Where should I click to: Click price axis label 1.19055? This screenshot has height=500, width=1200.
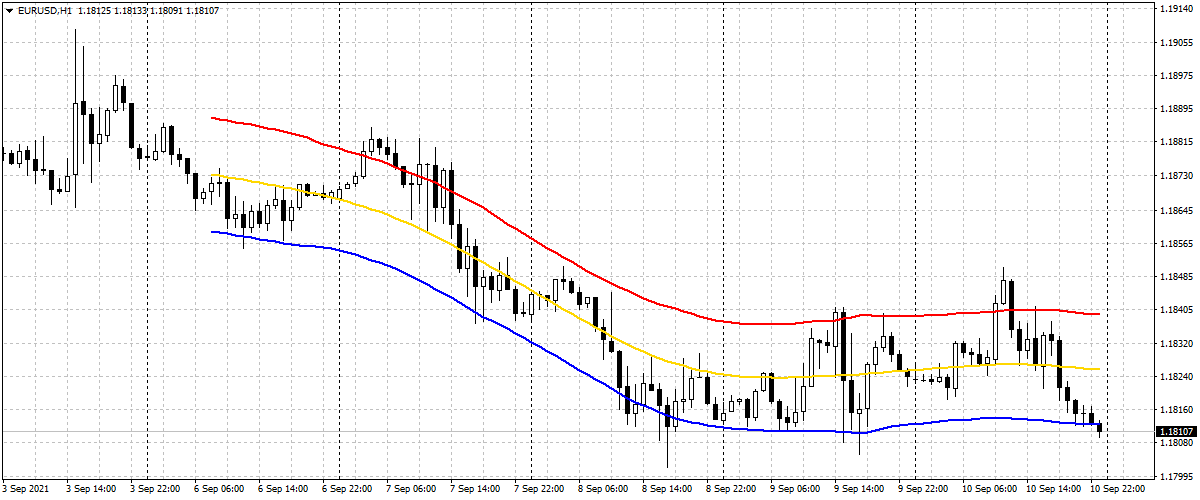point(1175,43)
